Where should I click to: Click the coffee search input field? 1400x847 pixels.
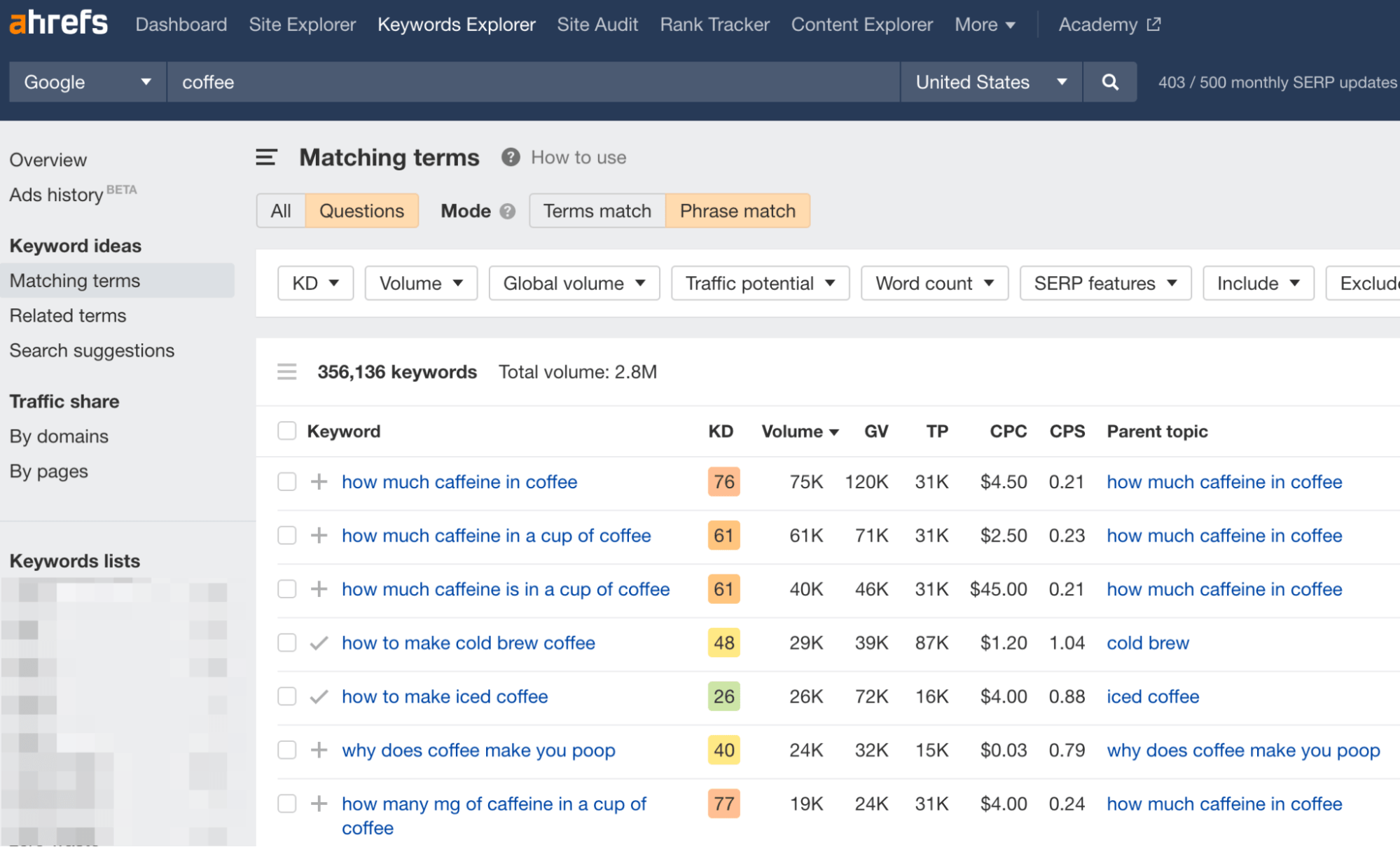(530, 83)
